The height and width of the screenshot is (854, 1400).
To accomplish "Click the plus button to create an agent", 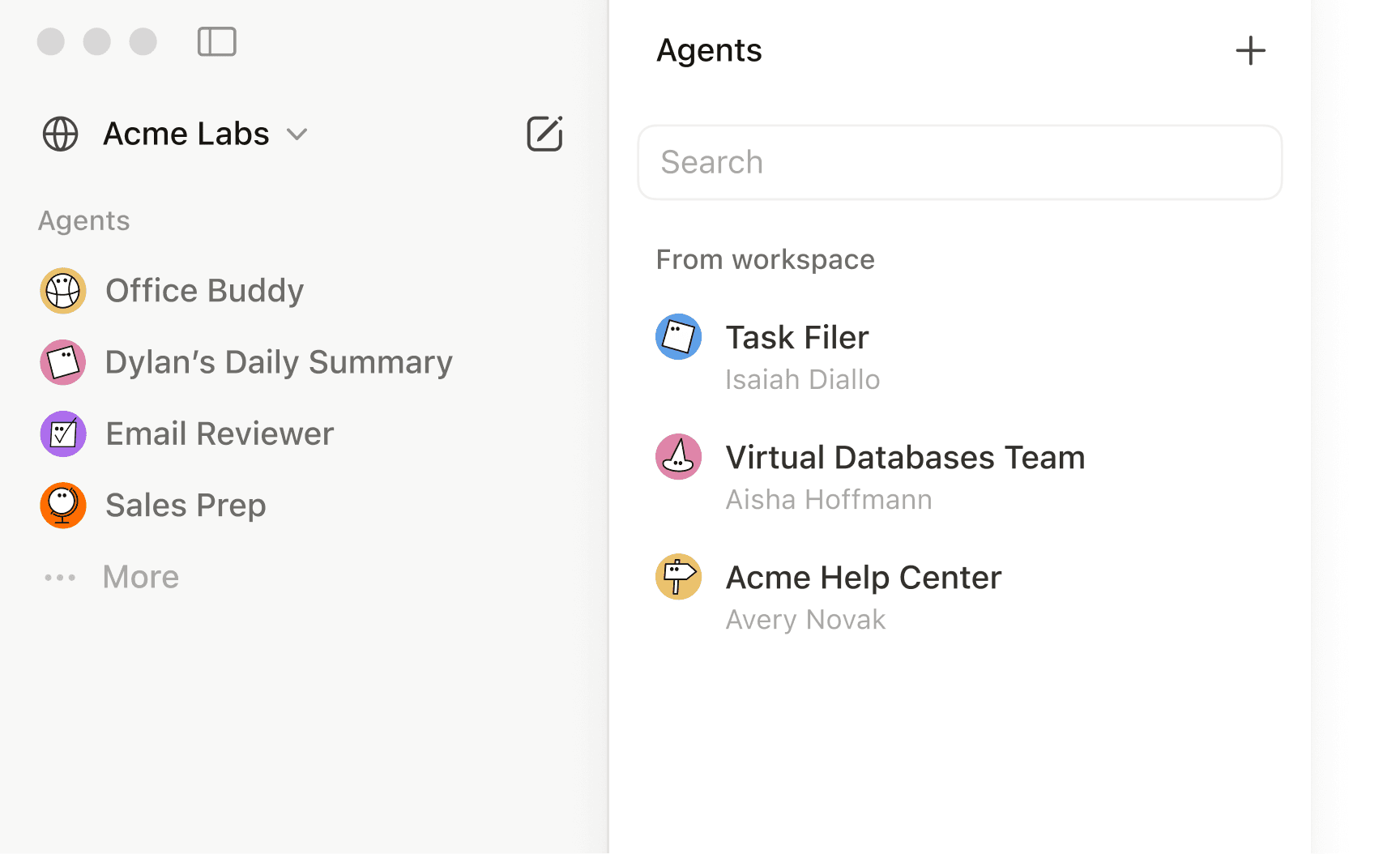I will pyautogui.click(x=1250, y=50).
